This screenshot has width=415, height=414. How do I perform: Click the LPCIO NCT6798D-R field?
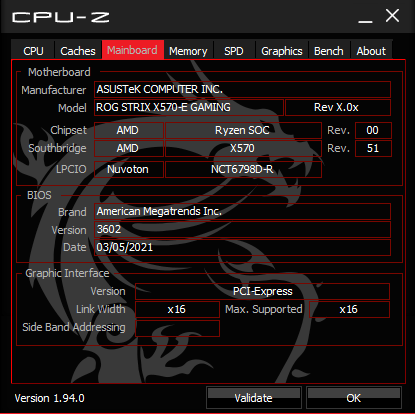pos(243,169)
